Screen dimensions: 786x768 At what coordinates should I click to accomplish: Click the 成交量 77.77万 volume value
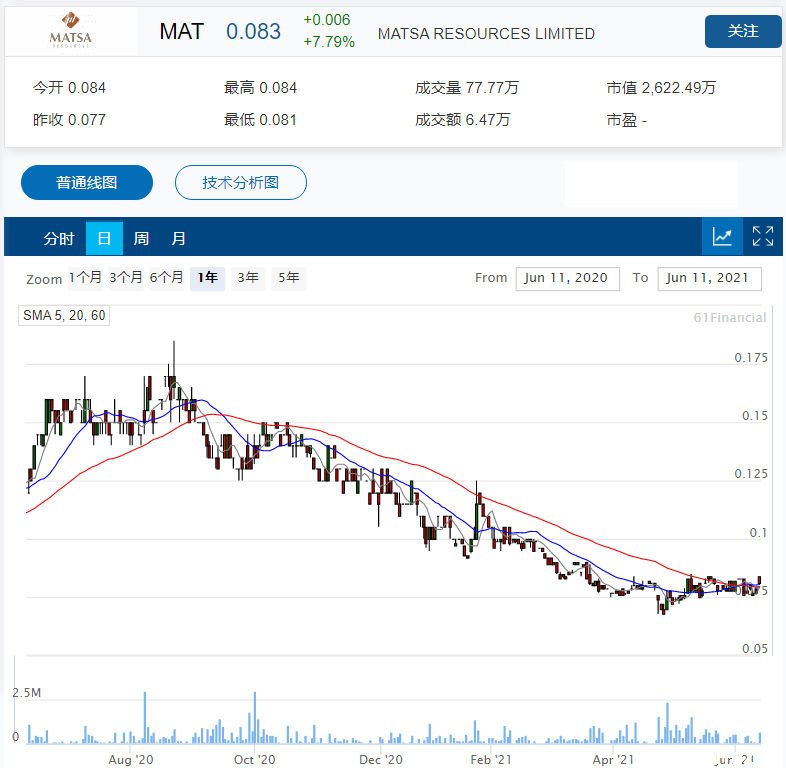pos(467,88)
